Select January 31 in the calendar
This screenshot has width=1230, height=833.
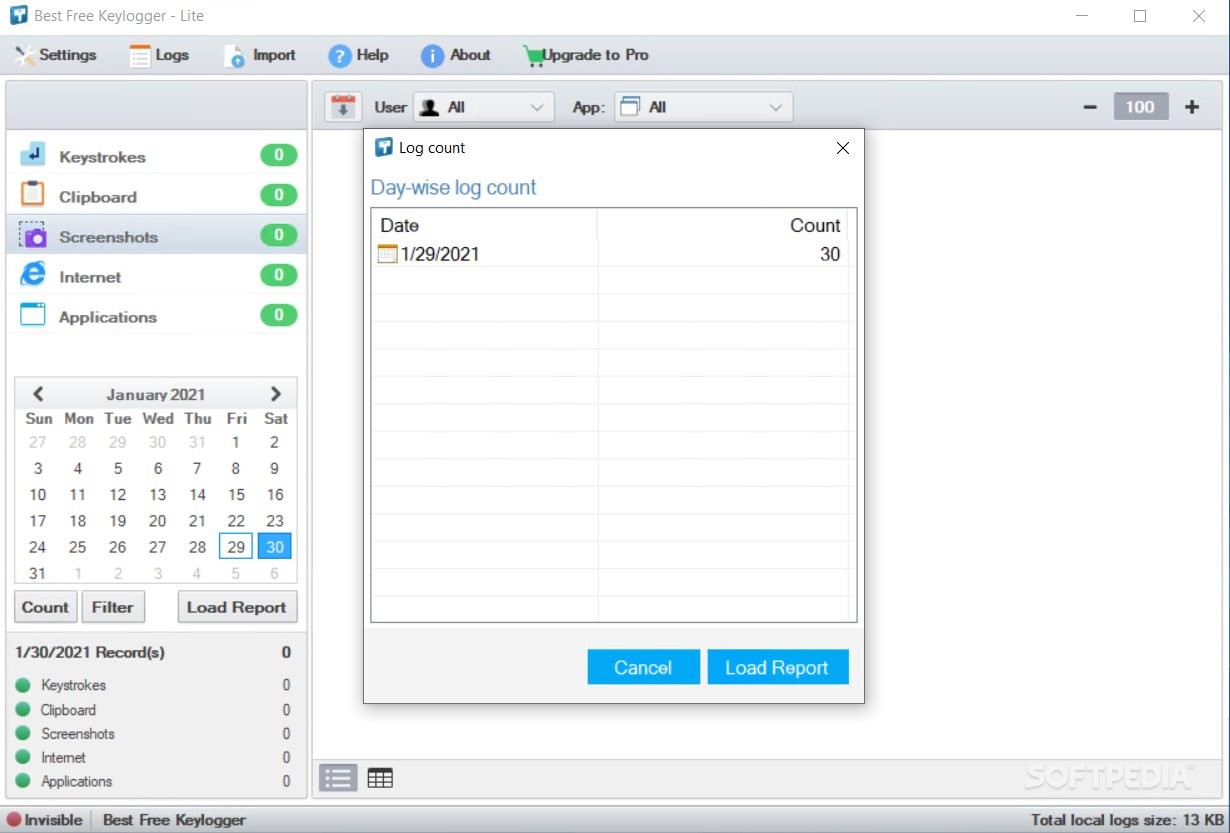click(37, 573)
